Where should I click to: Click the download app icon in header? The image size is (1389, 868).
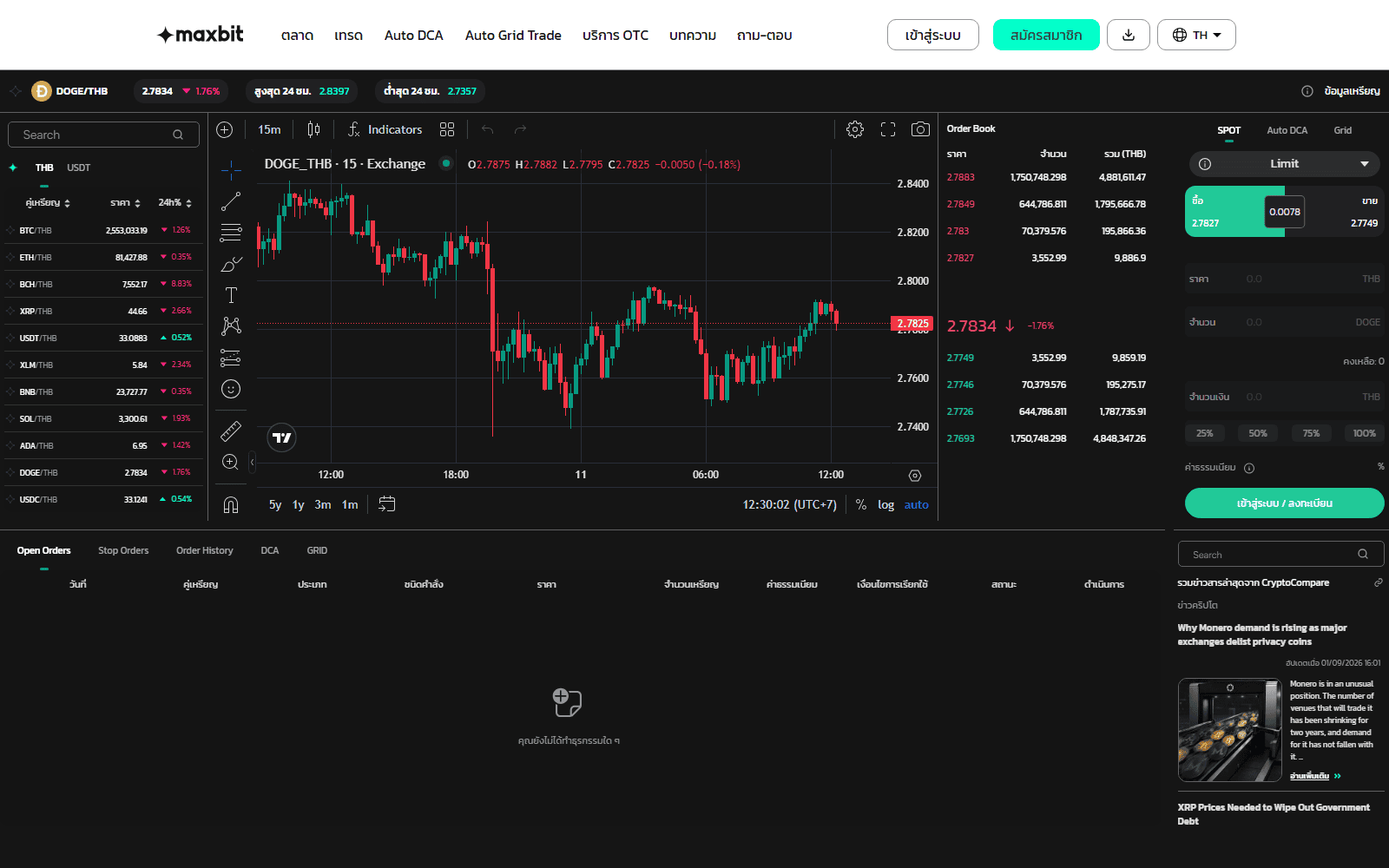coord(1129,35)
